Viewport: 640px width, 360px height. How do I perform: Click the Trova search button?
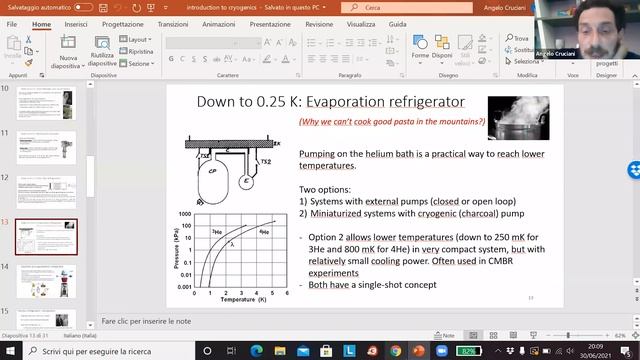[x=517, y=38]
